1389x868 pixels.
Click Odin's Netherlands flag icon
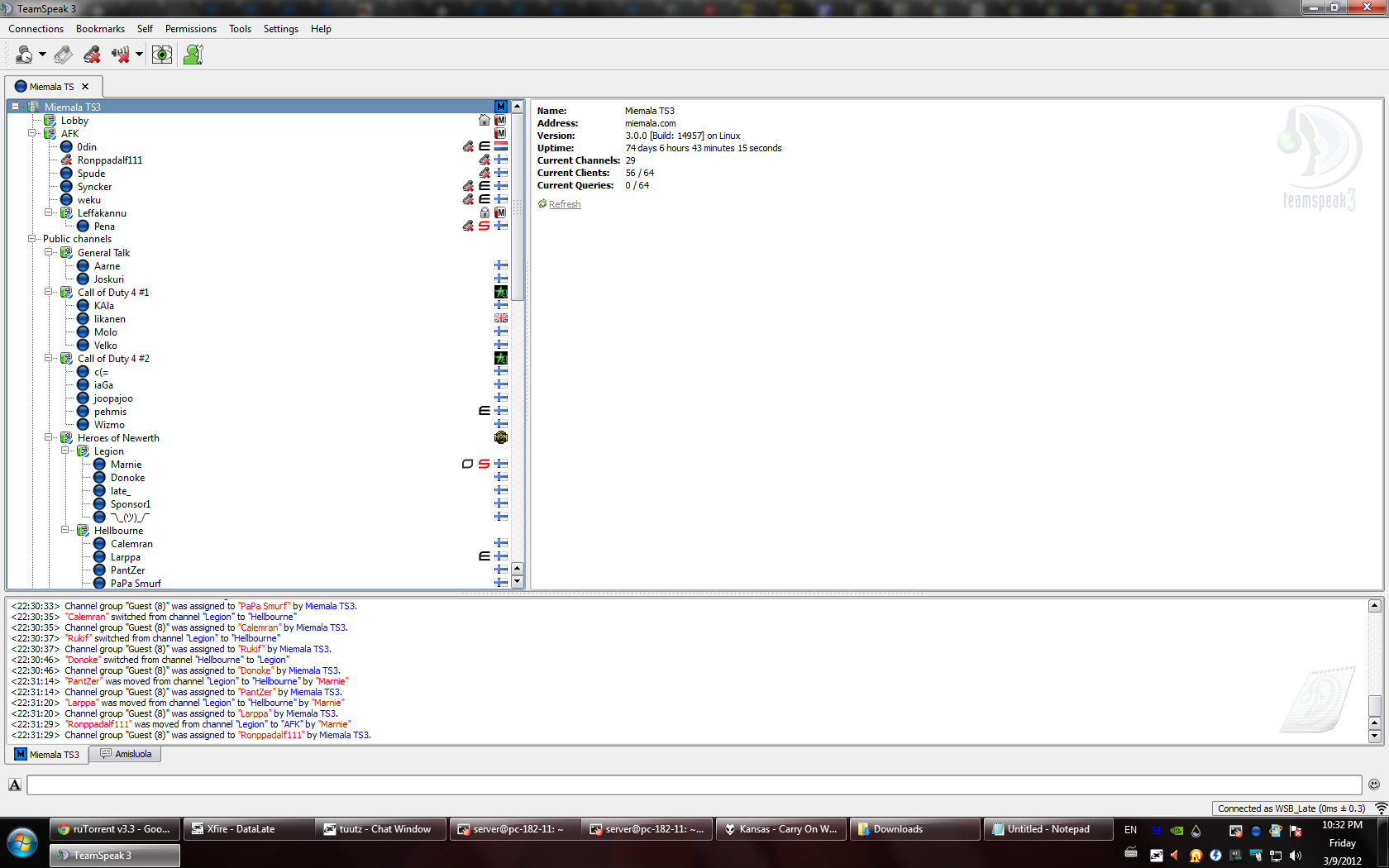pos(501,146)
